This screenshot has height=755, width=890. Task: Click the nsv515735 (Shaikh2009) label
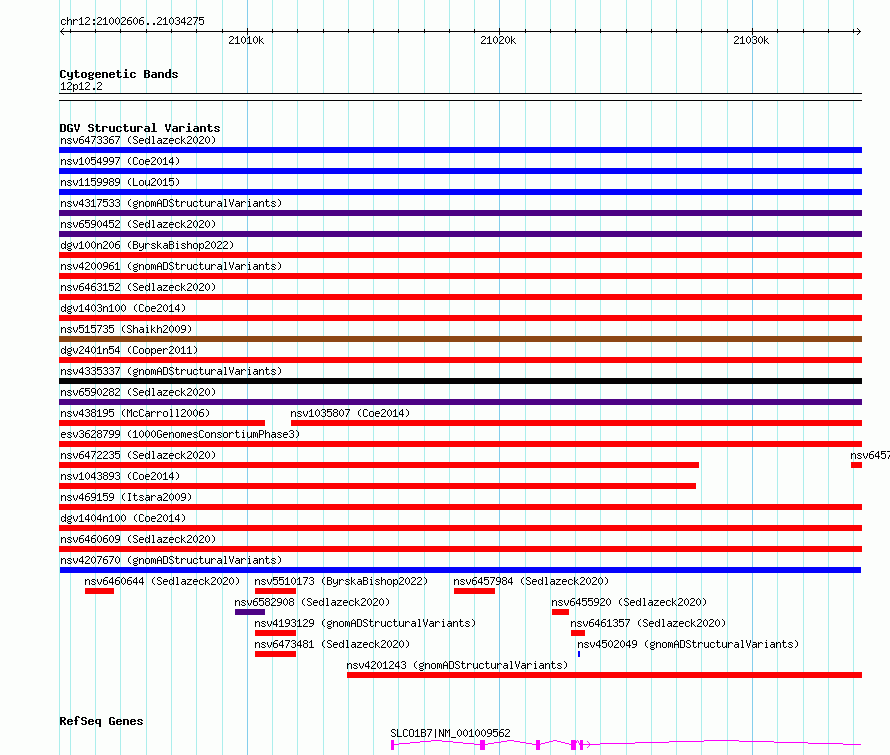pyautogui.click(x=126, y=329)
